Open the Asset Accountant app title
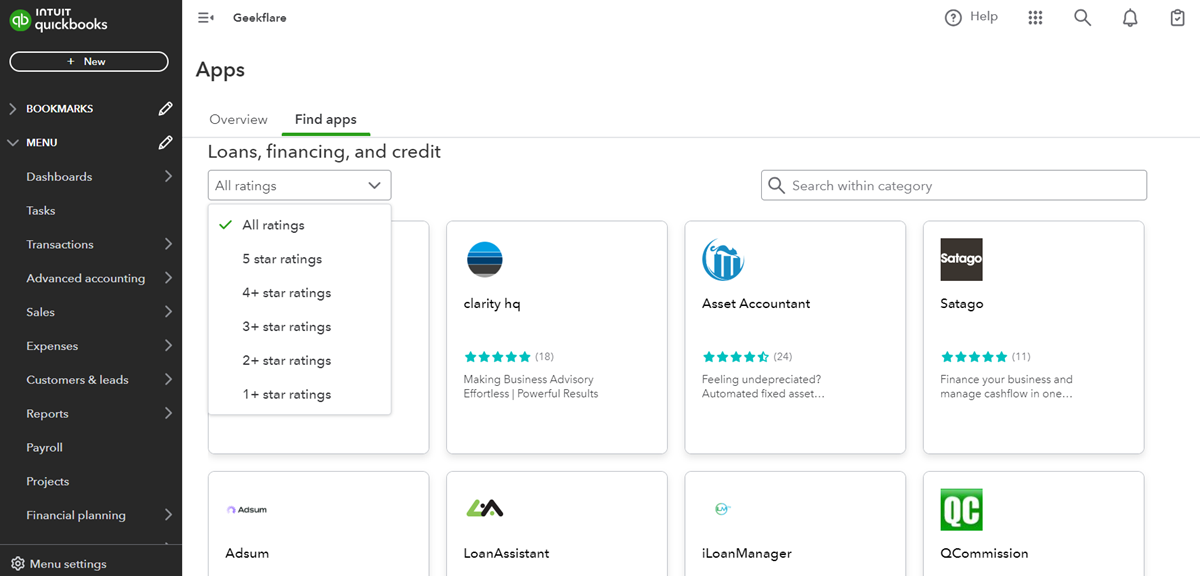This screenshot has width=1200, height=576. (756, 303)
